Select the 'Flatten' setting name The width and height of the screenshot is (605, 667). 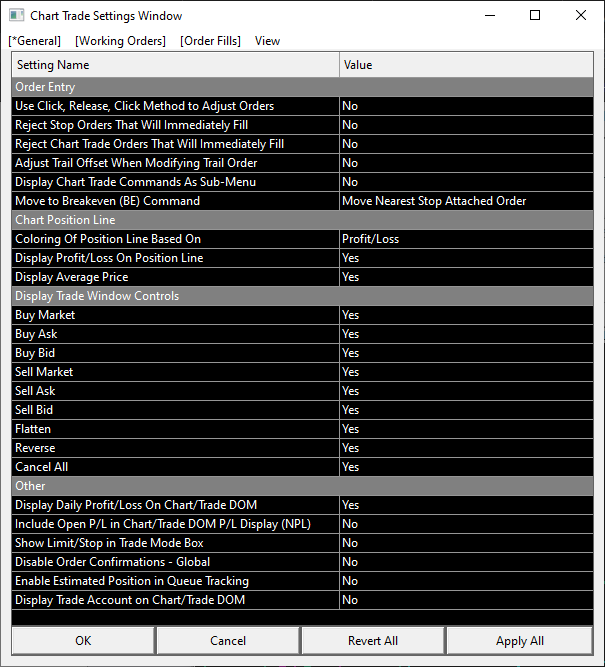click(175, 429)
